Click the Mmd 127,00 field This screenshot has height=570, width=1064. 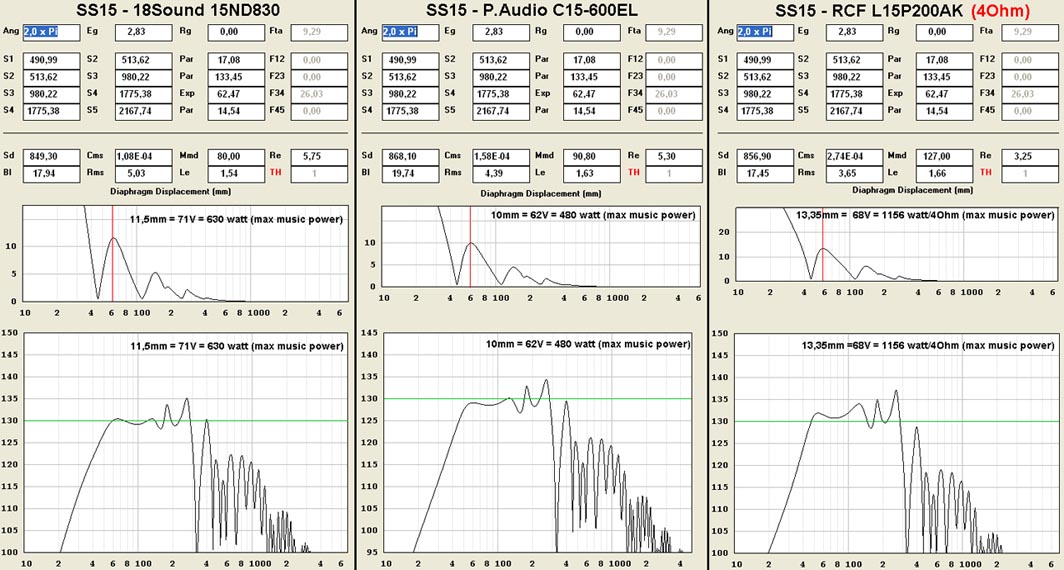pos(945,157)
